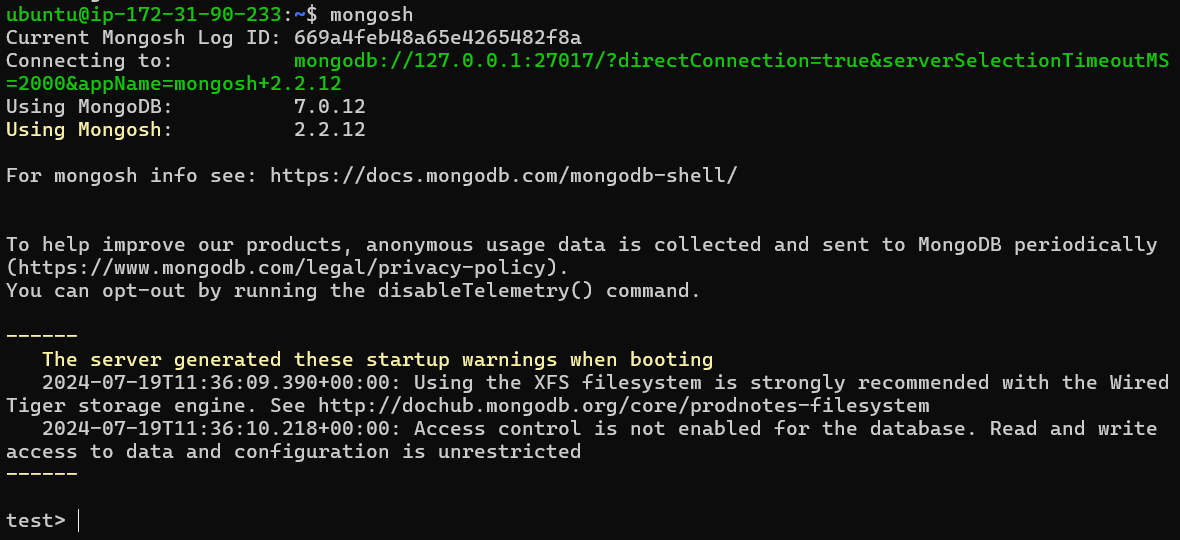Click the Mongosh Log ID value
Viewport: 1180px width, 540px height.
click(438, 38)
